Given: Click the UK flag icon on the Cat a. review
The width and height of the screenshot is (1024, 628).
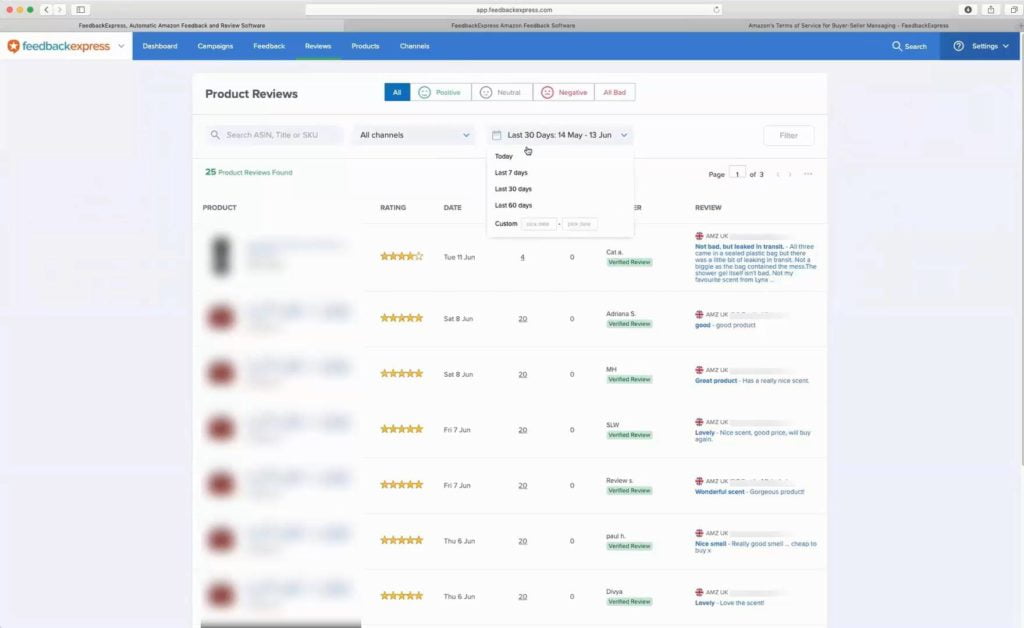Looking at the screenshot, I should (x=699, y=236).
